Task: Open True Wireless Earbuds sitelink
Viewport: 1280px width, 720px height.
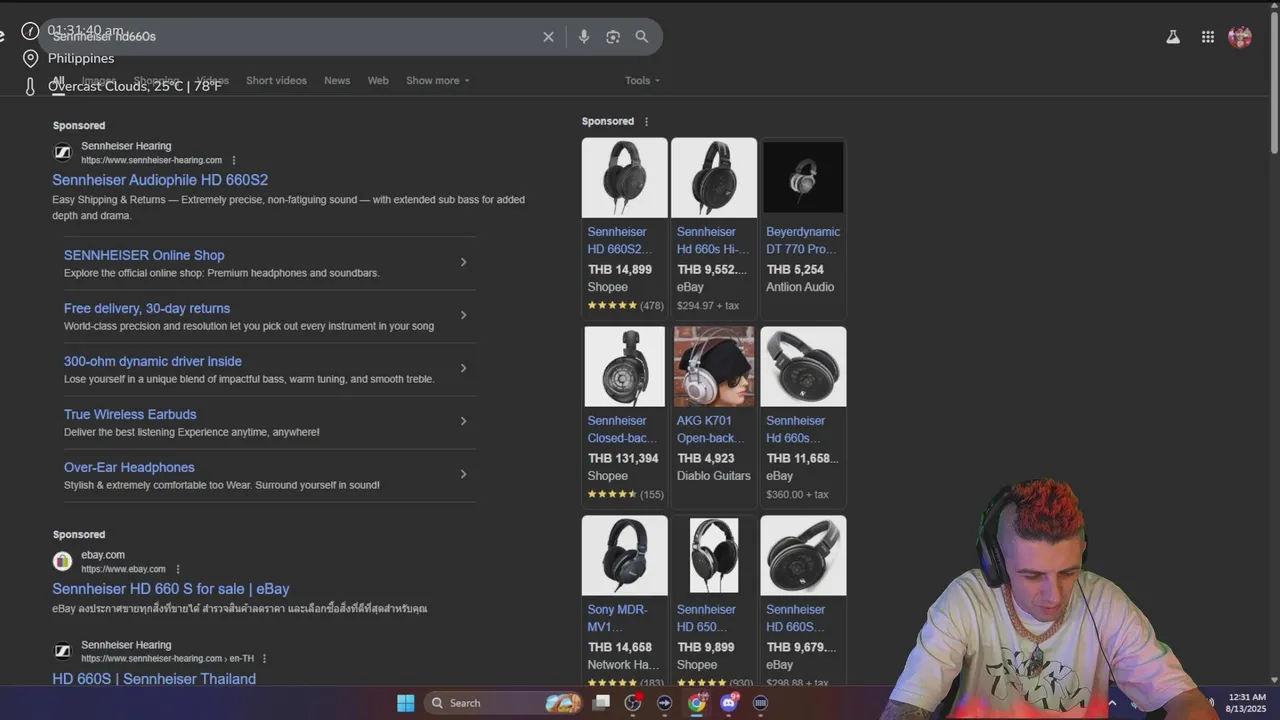Action: point(130,414)
